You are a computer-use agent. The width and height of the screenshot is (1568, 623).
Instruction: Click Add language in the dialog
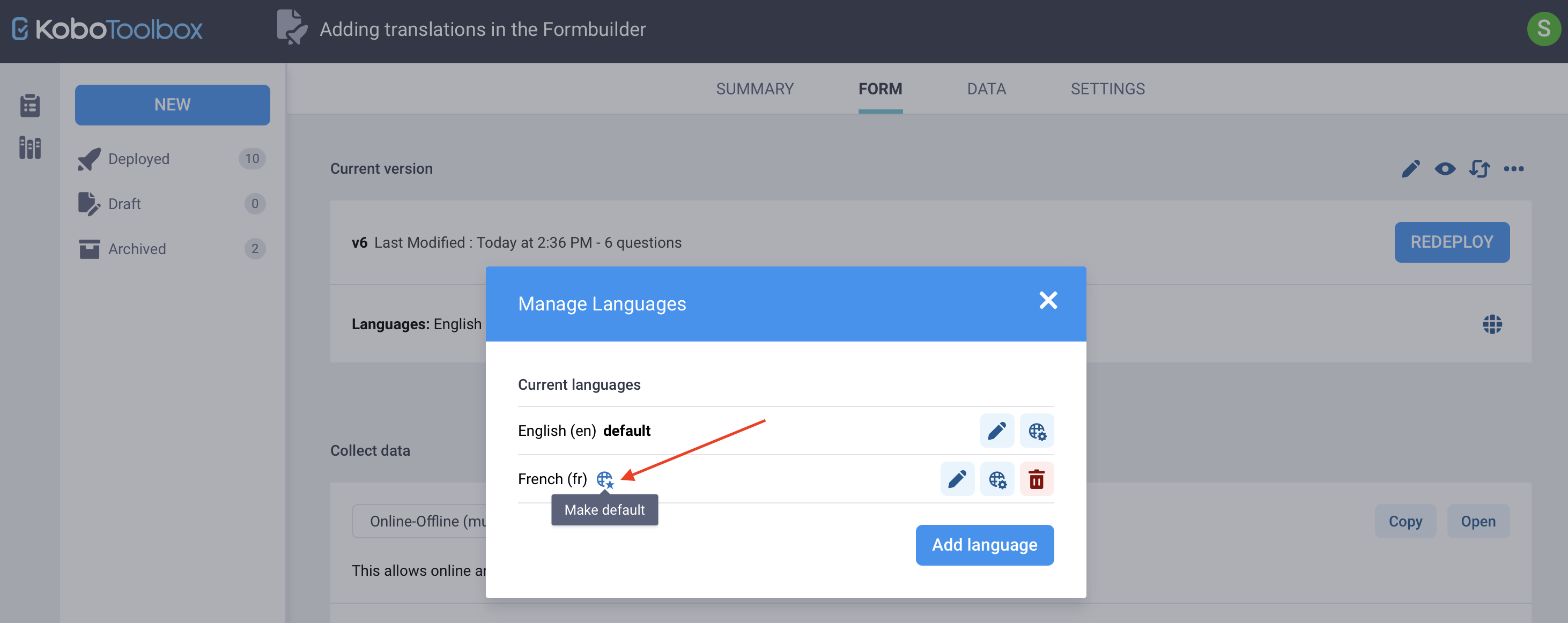click(984, 545)
